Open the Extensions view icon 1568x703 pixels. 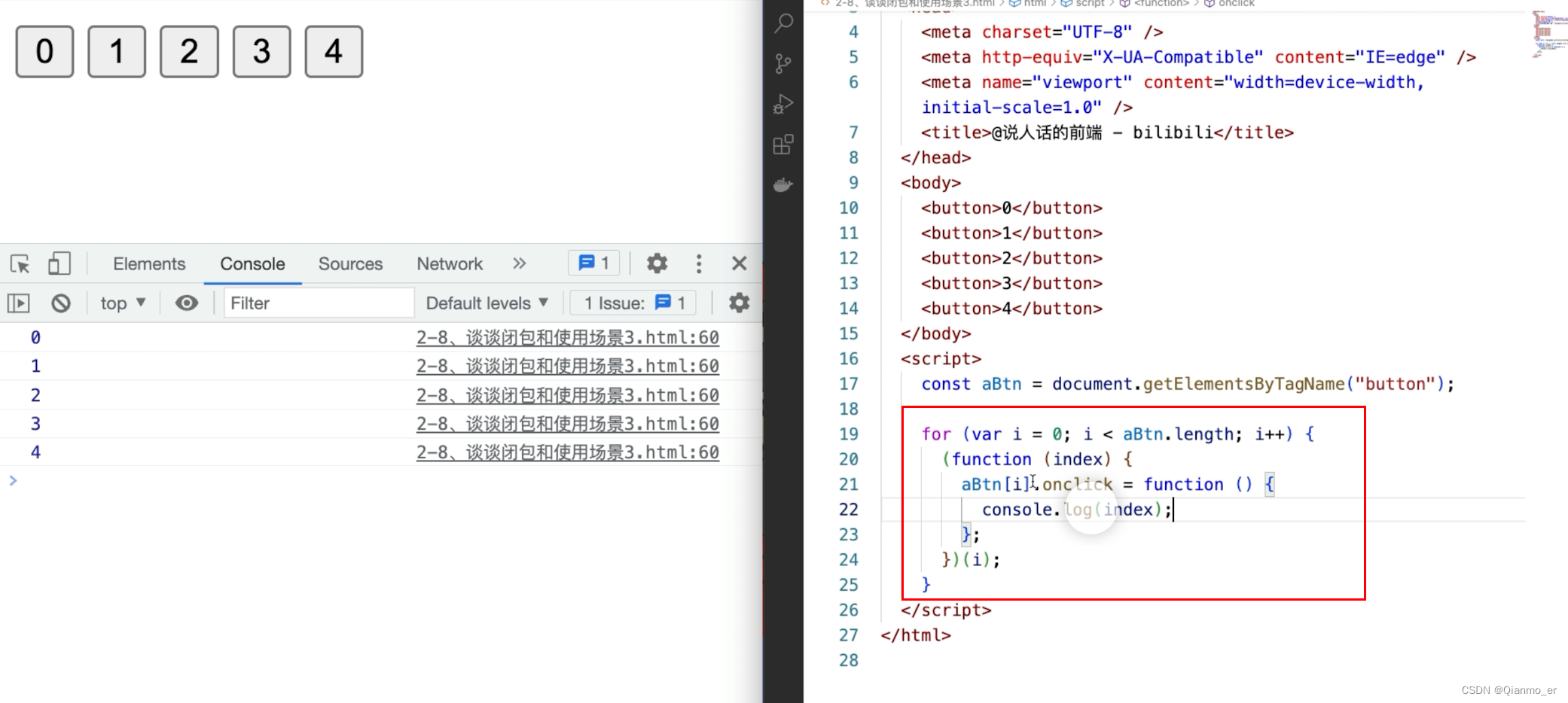click(783, 145)
